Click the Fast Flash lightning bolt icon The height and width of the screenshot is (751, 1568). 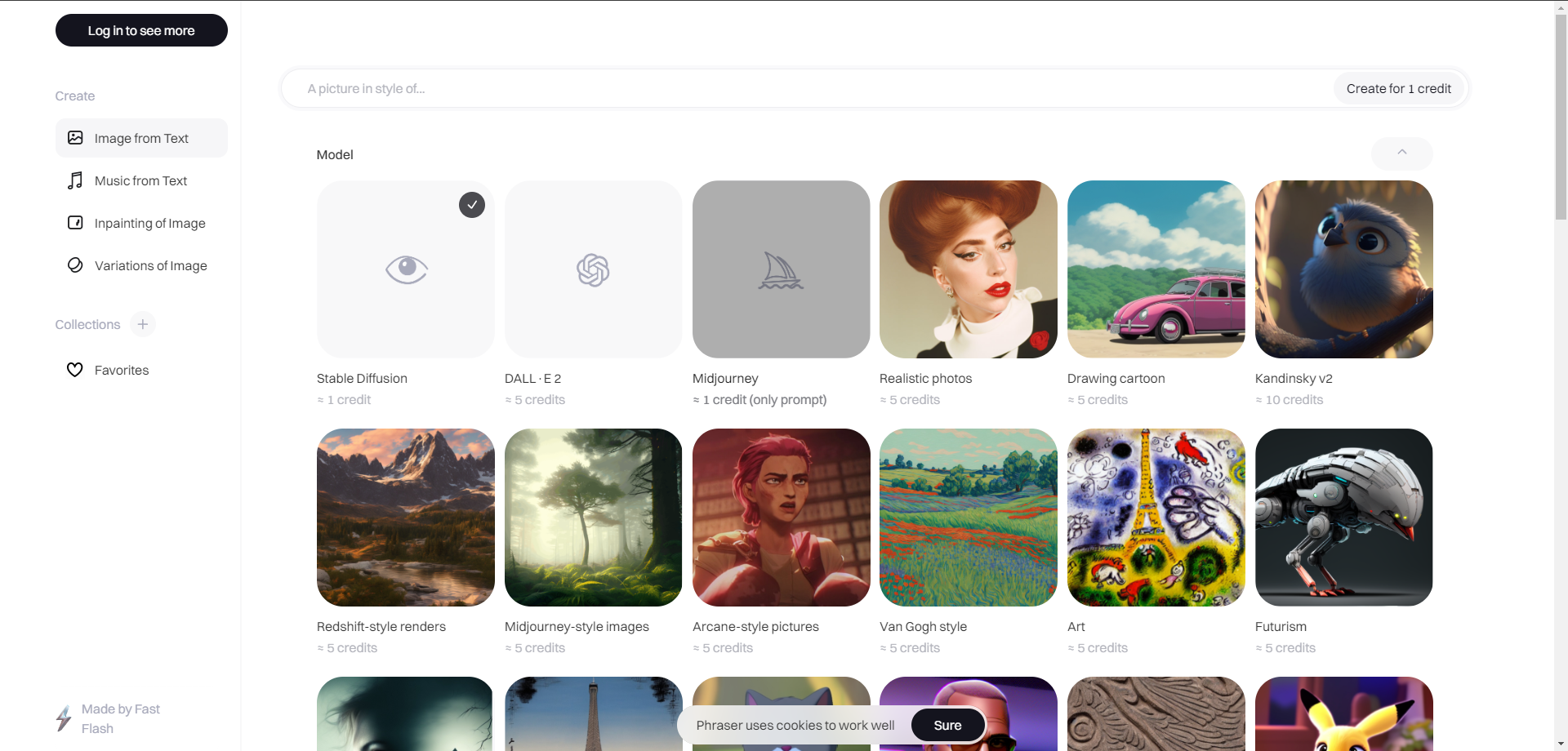click(64, 718)
